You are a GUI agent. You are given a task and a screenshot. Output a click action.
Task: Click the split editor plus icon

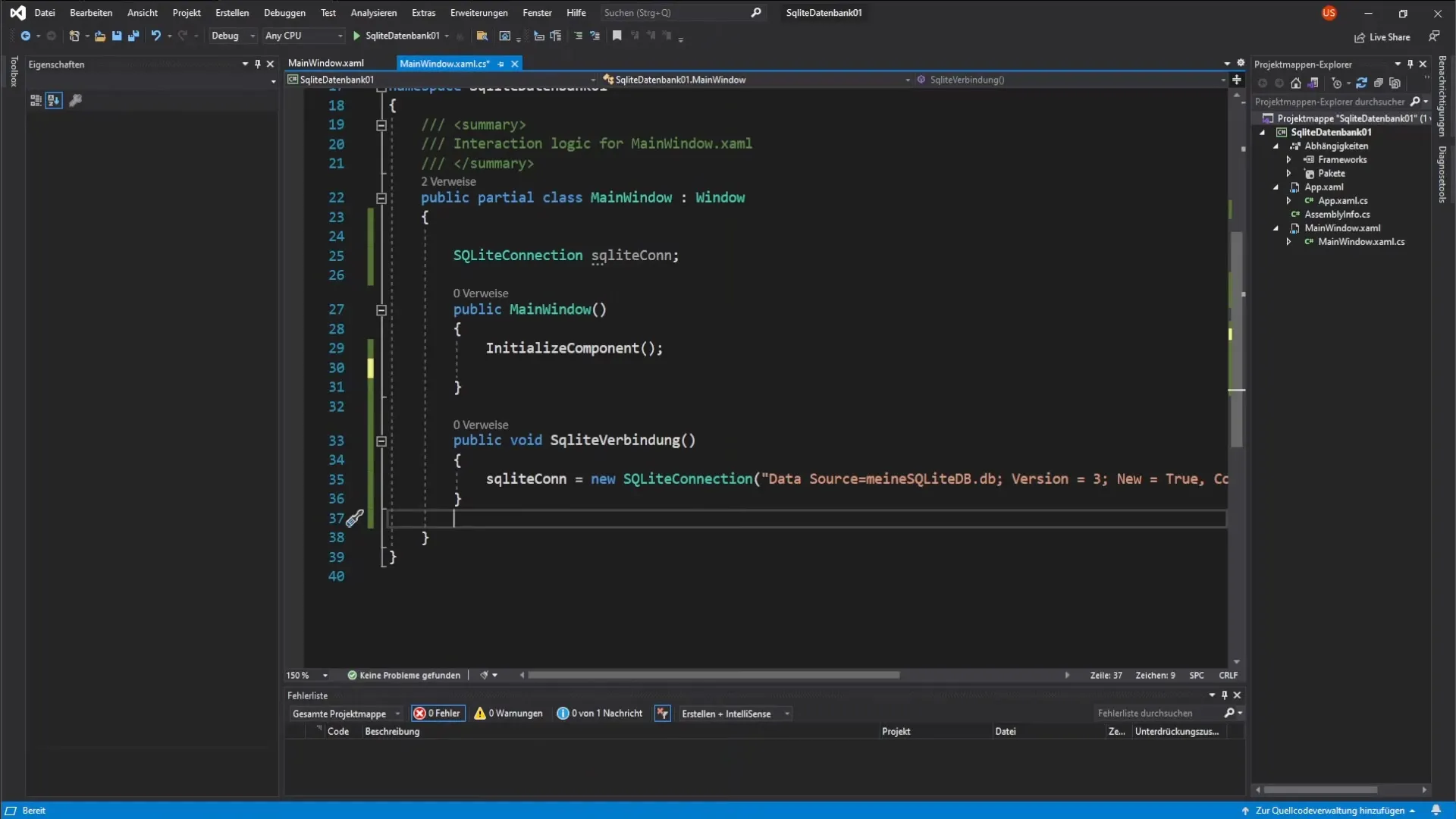coord(1237,80)
